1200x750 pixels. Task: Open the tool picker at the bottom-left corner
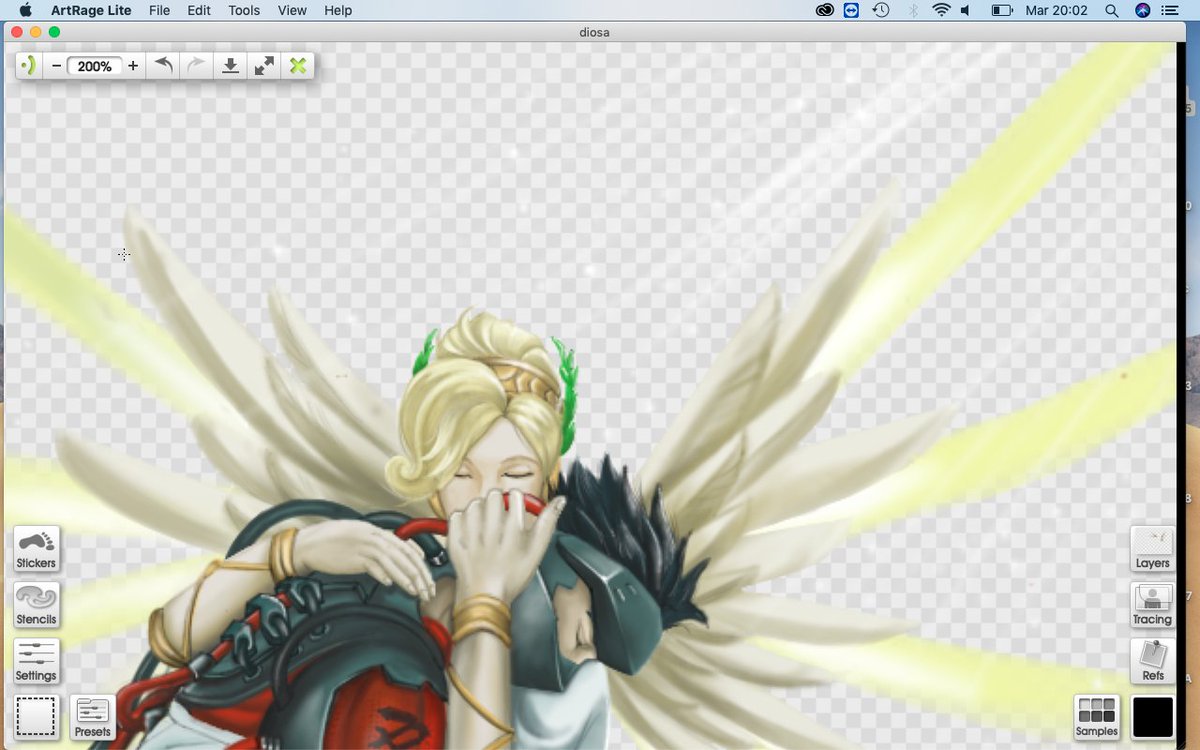(36, 717)
